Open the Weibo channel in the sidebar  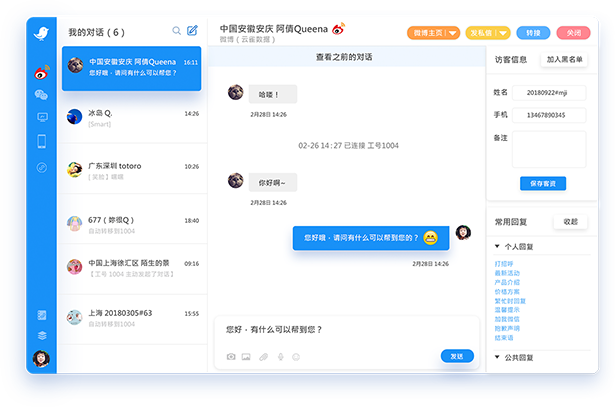click(x=41, y=73)
